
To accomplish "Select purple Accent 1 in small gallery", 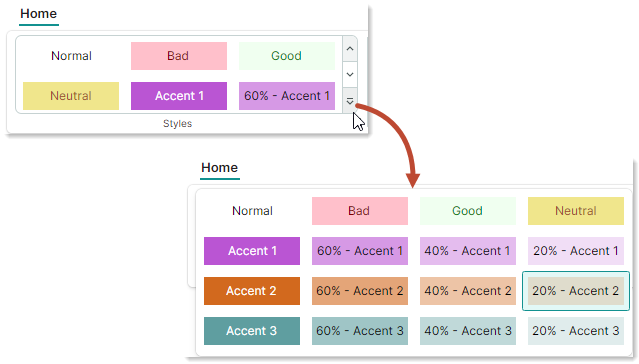I will [x=178, y=96].
